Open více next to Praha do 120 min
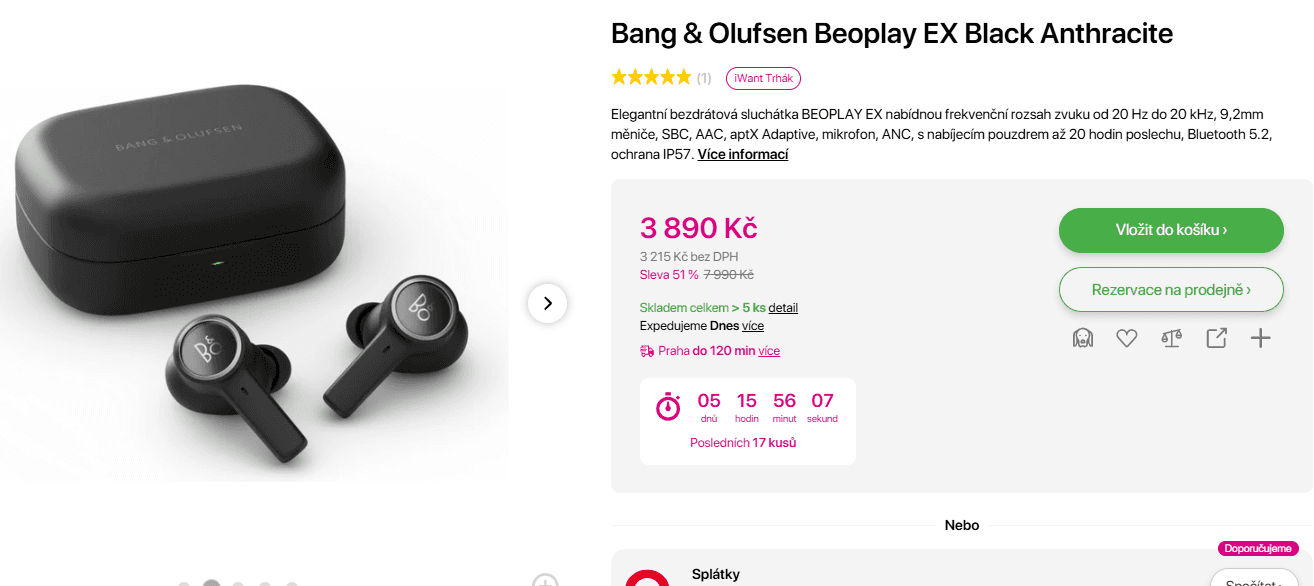This screenshot has width=1314, height=586. 767,350
